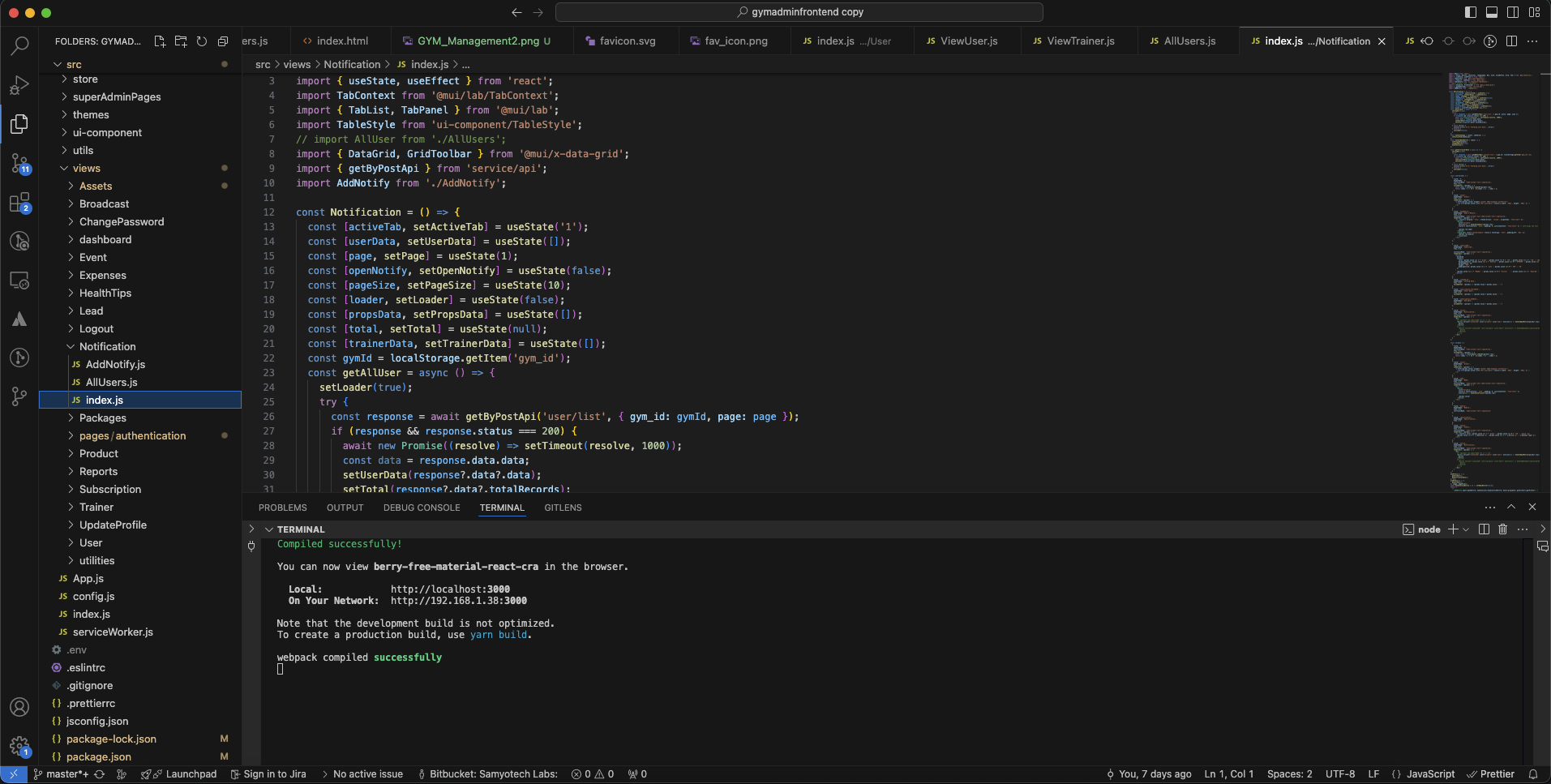Viewport: 1551px width, 784px height.
Task: Kill the terminal with trash icon
Action: coord(1502,529)
